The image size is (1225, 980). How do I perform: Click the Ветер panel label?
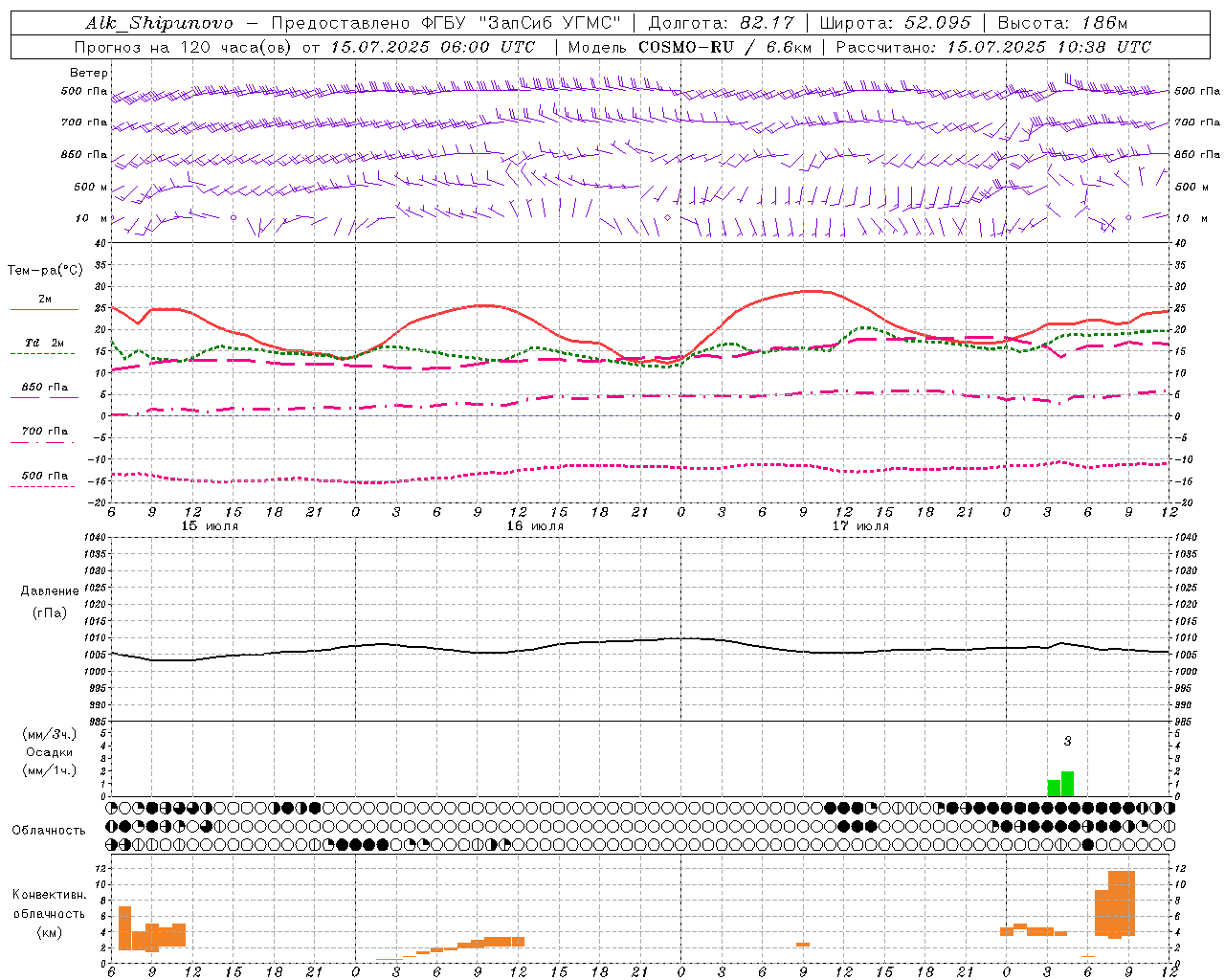tap(89, 73)
